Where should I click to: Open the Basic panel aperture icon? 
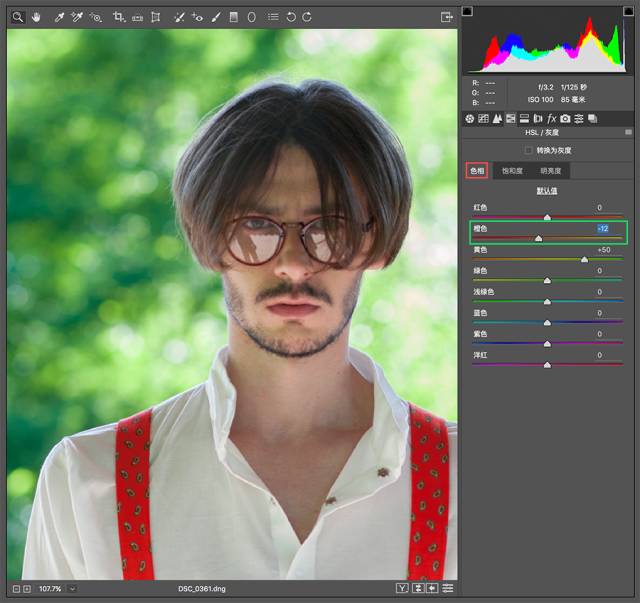coord(470,119)
